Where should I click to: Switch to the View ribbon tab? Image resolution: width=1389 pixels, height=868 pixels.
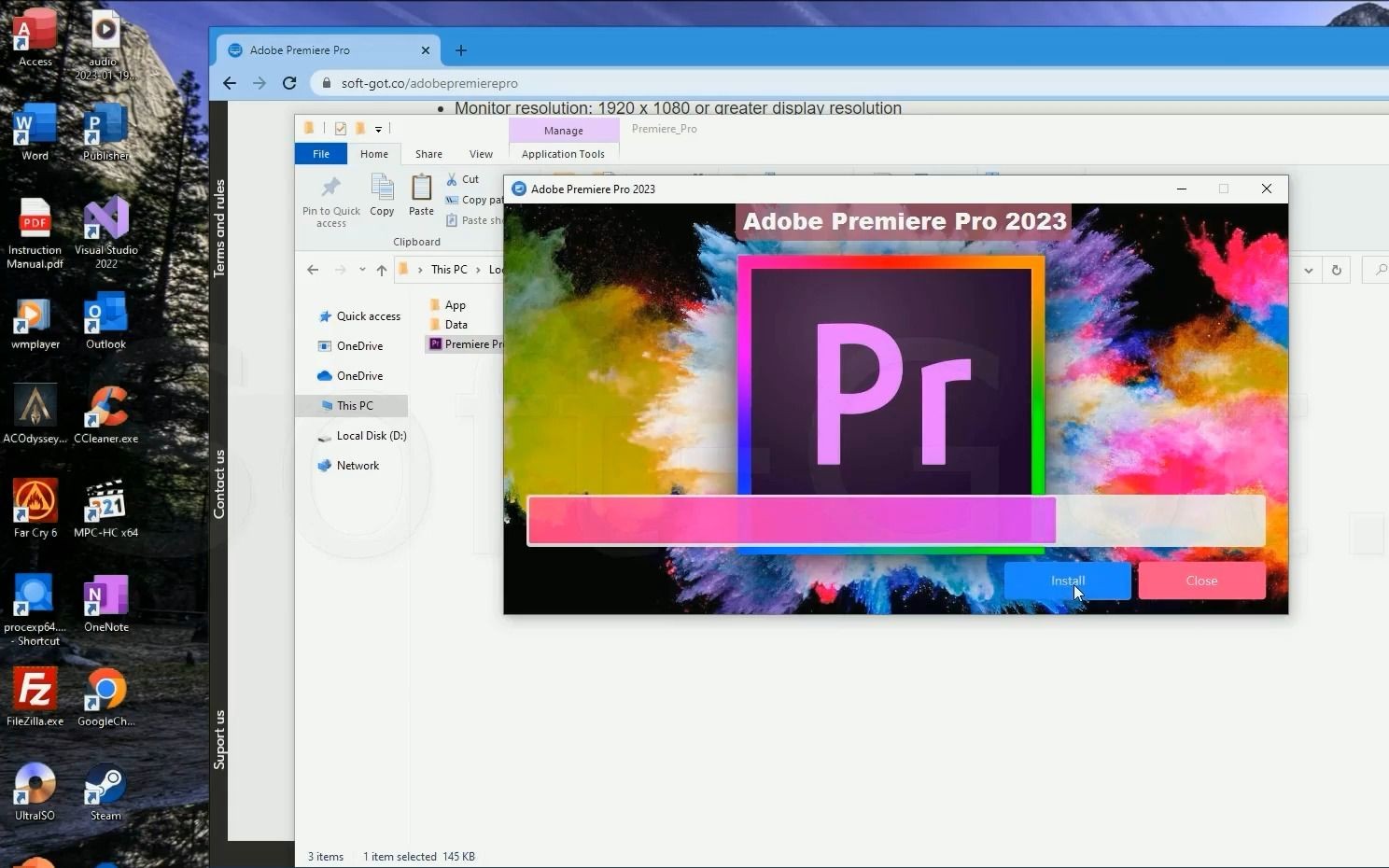point(481,154)
